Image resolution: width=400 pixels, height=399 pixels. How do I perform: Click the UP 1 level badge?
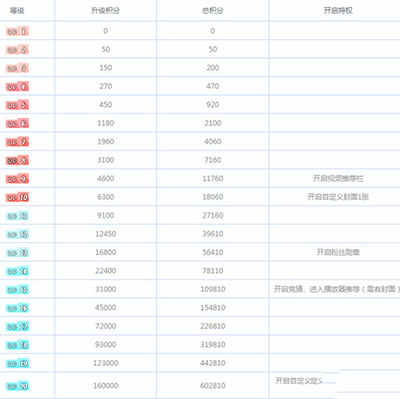(17, 31)
